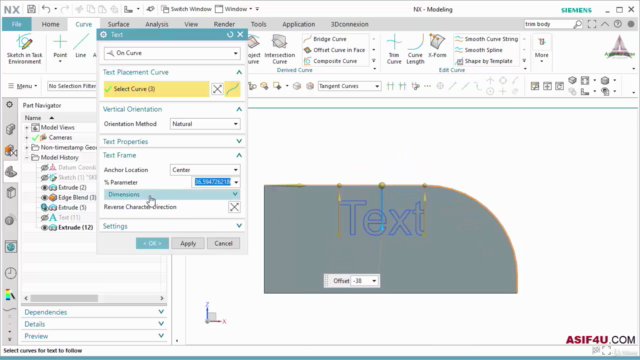
Task: Click Smooth Spline tool
Action: click(x=479, y=50)
